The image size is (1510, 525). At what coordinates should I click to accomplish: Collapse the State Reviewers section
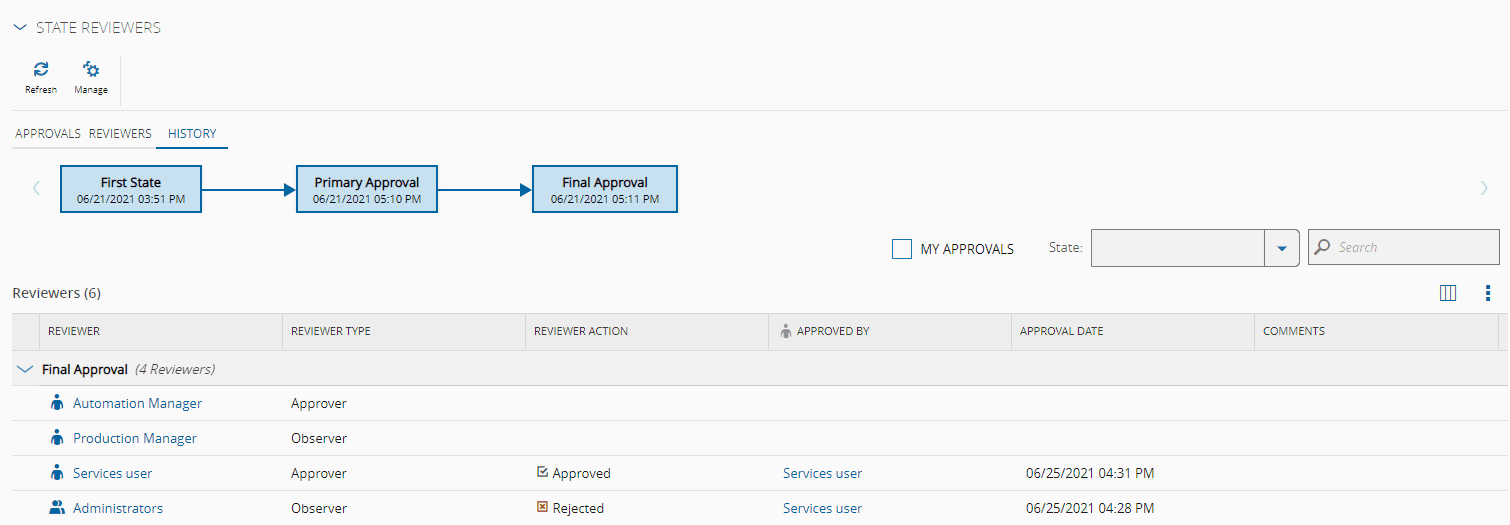coord(20,28)
